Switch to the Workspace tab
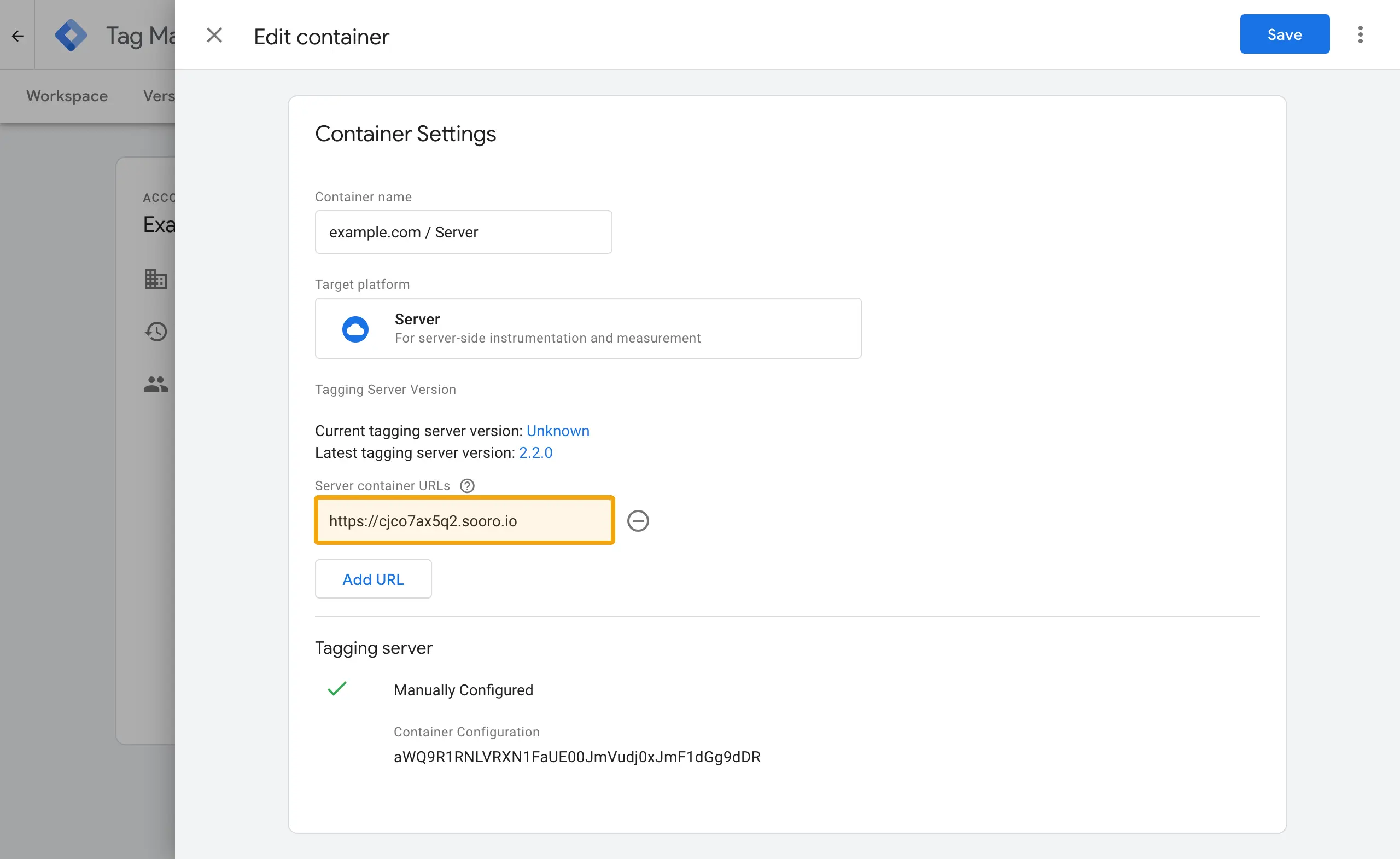This screenshot has height=859, width=1400. pyautogui.click(x=67, y=96)
